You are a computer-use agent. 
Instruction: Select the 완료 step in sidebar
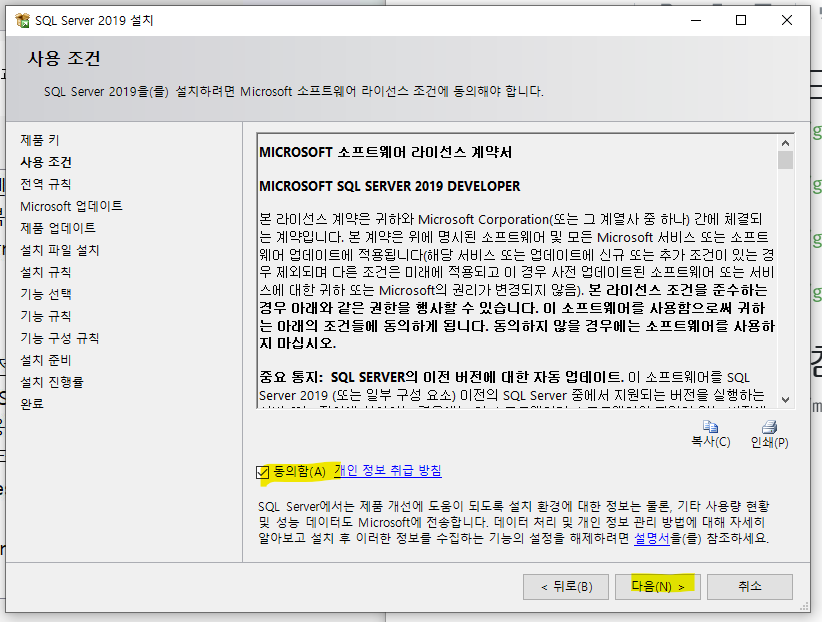coord(32,404)
